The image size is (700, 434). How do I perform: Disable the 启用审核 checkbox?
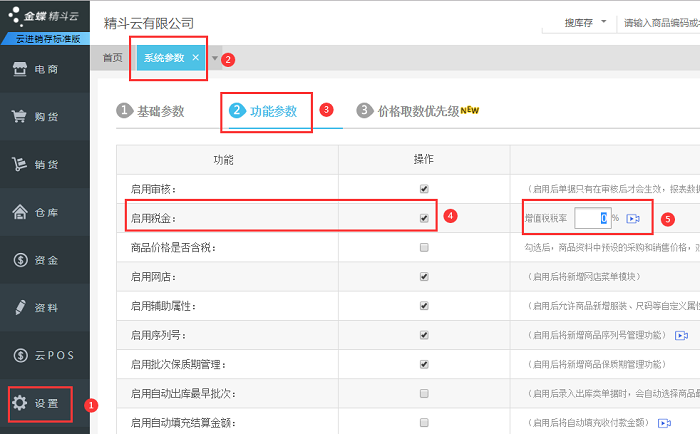pos(424,189)
